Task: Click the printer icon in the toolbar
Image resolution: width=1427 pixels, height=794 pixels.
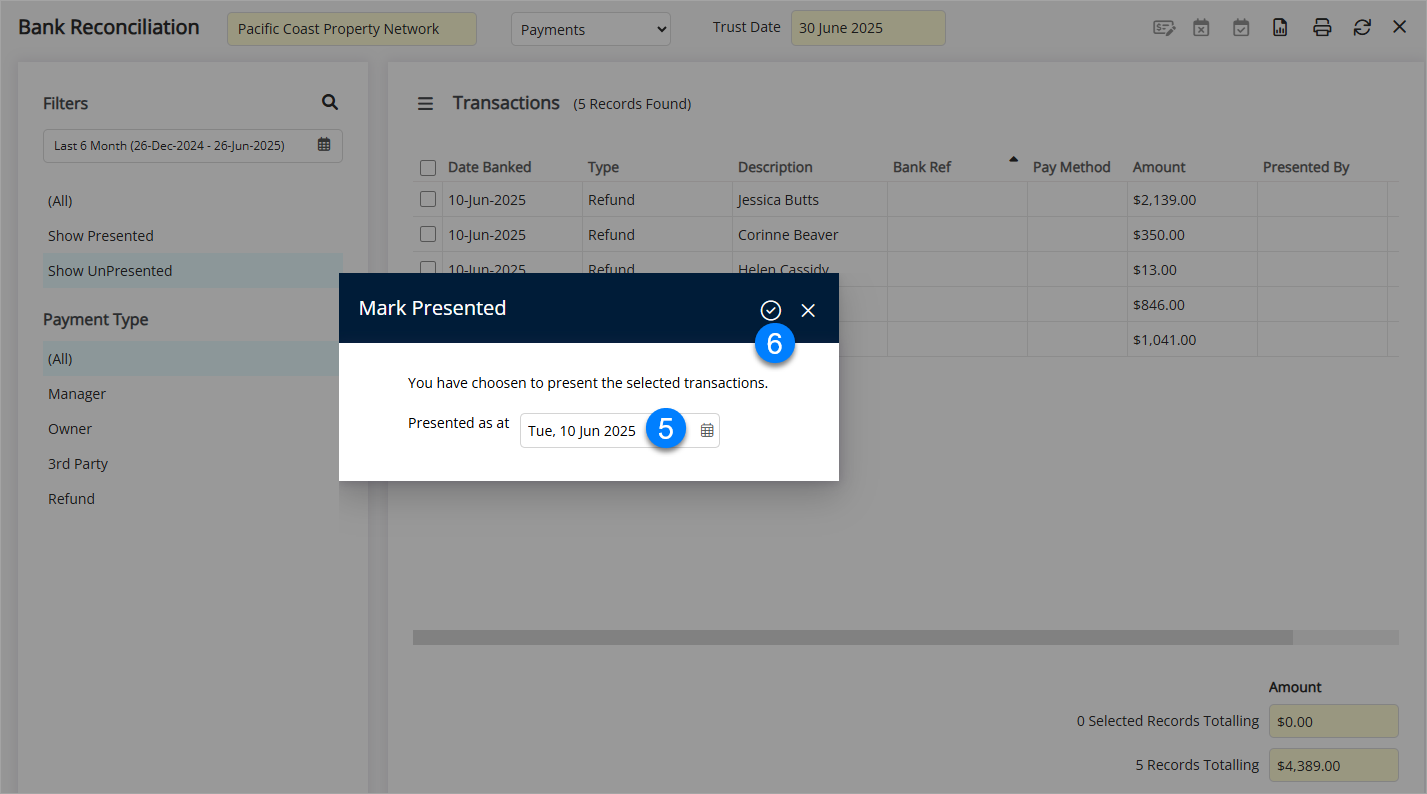Action: (1322, 28)
